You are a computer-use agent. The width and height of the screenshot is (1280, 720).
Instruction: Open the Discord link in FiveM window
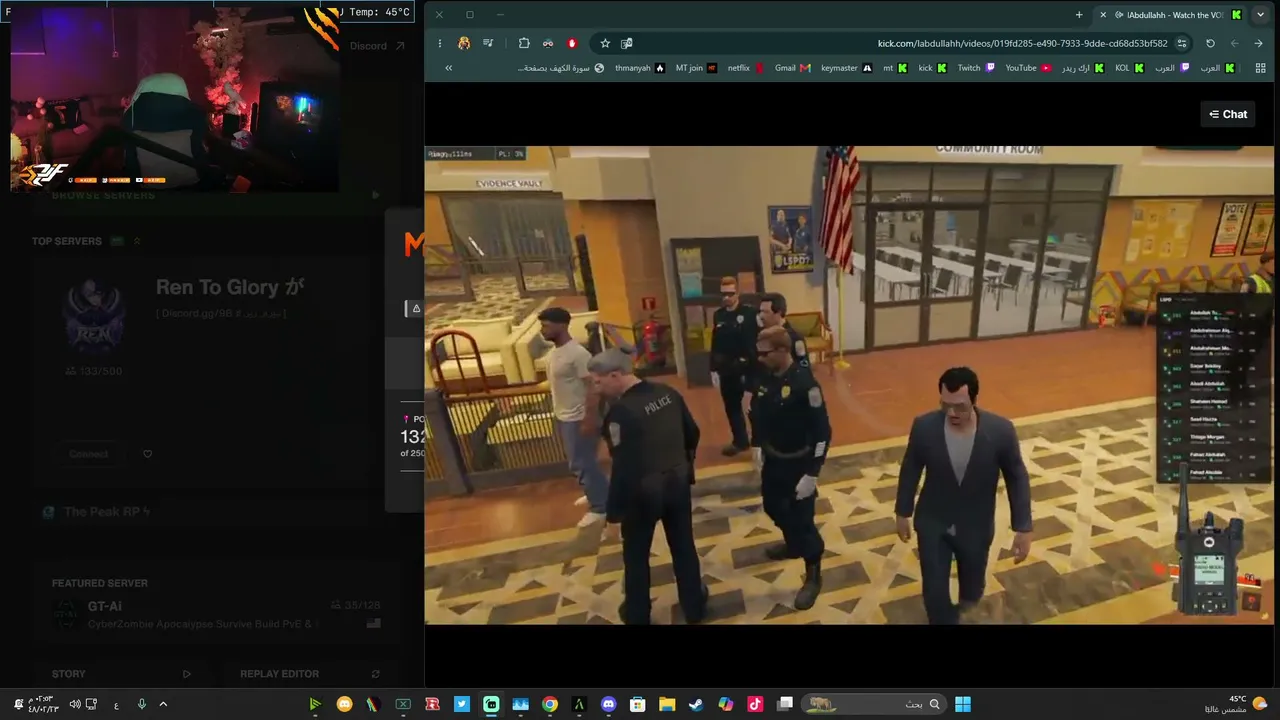click(377, 46)
